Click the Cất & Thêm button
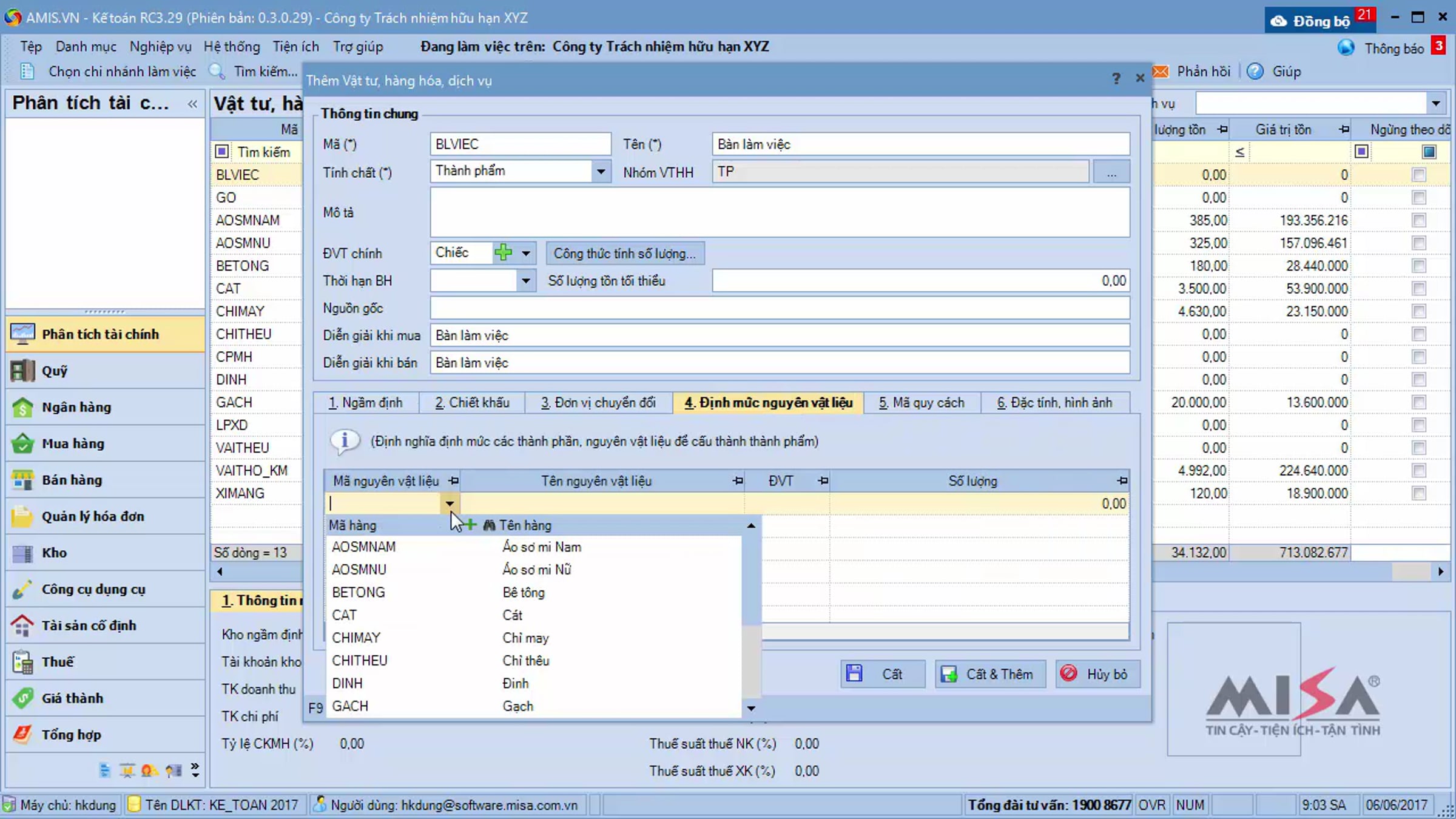Viewport: 1456px width, 819px height. tap(990, 674)
